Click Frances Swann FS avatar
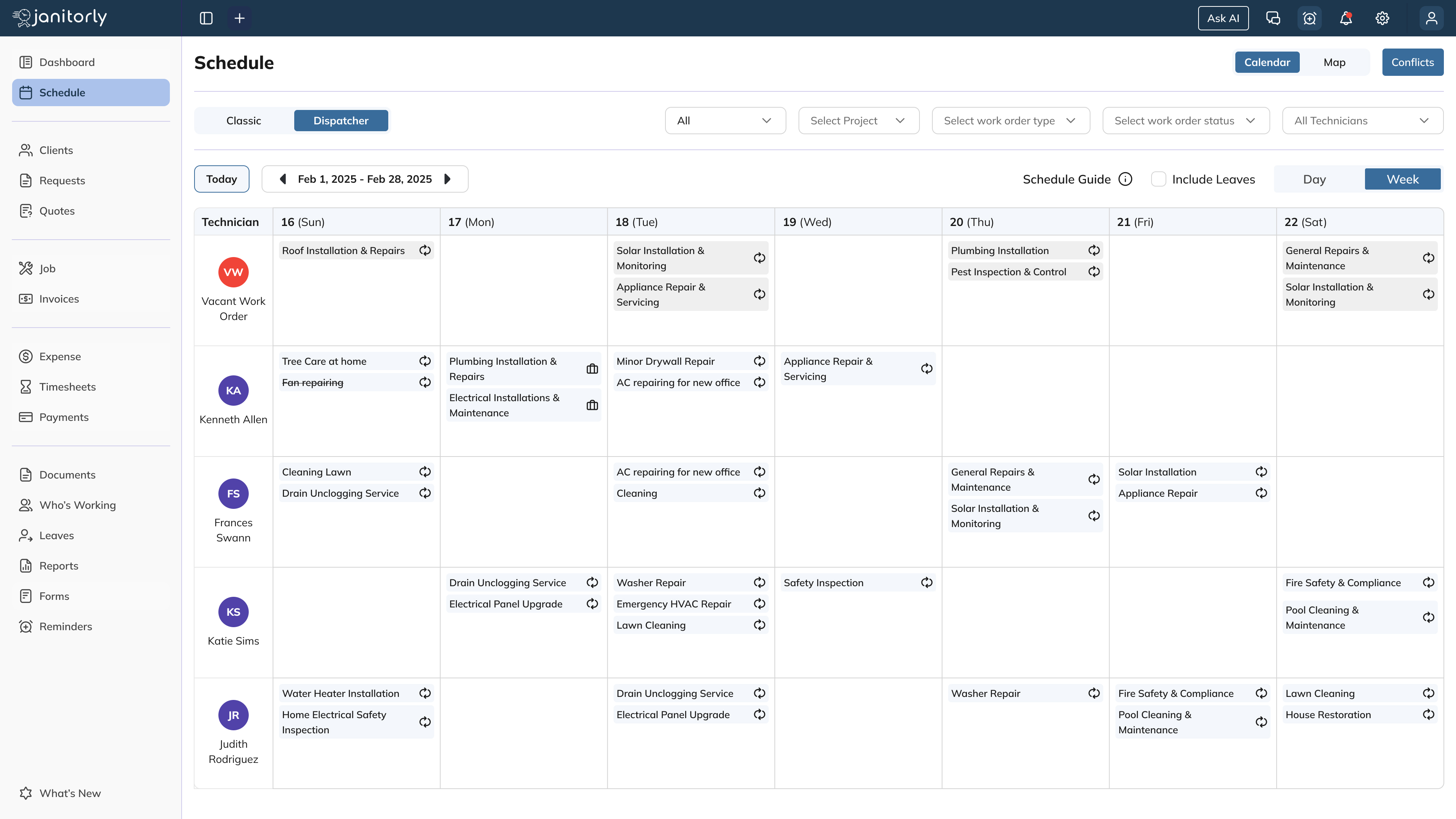1456x819 pixels. (234, 493)
